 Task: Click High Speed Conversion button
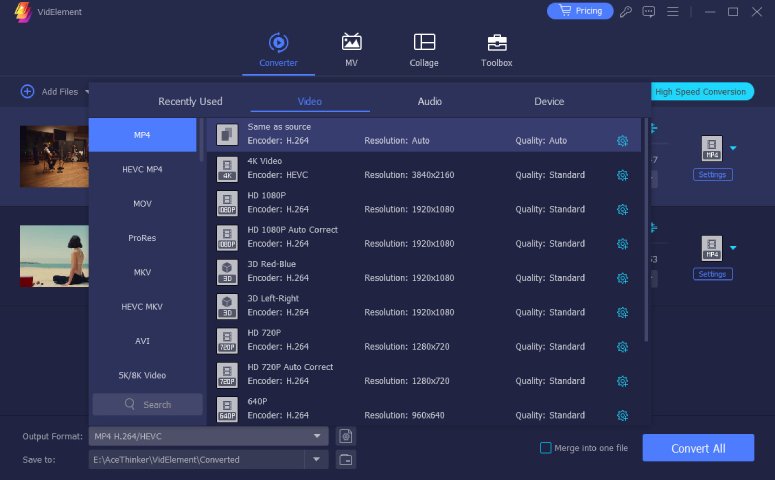click(x=702, y=91)
